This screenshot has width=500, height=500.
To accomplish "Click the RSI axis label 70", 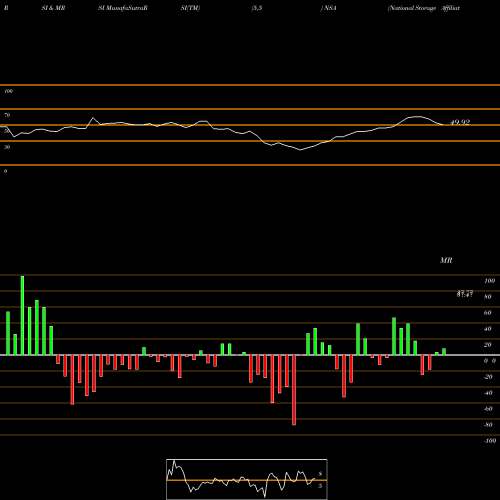I will coord(7,115).
